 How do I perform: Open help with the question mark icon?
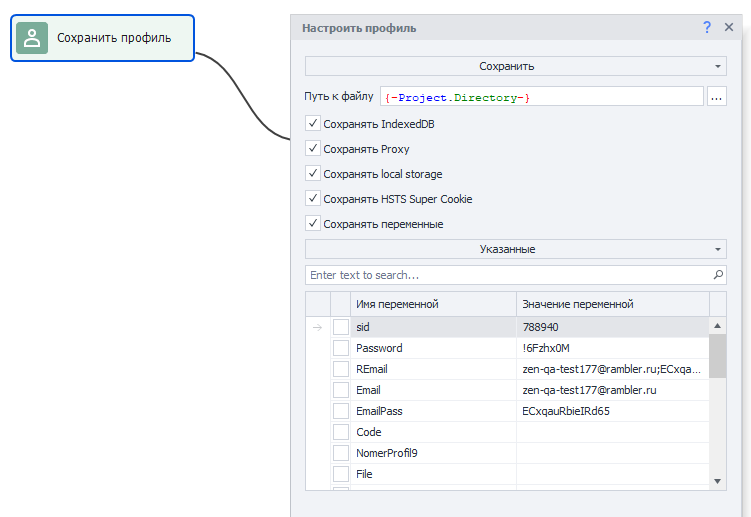707,28
